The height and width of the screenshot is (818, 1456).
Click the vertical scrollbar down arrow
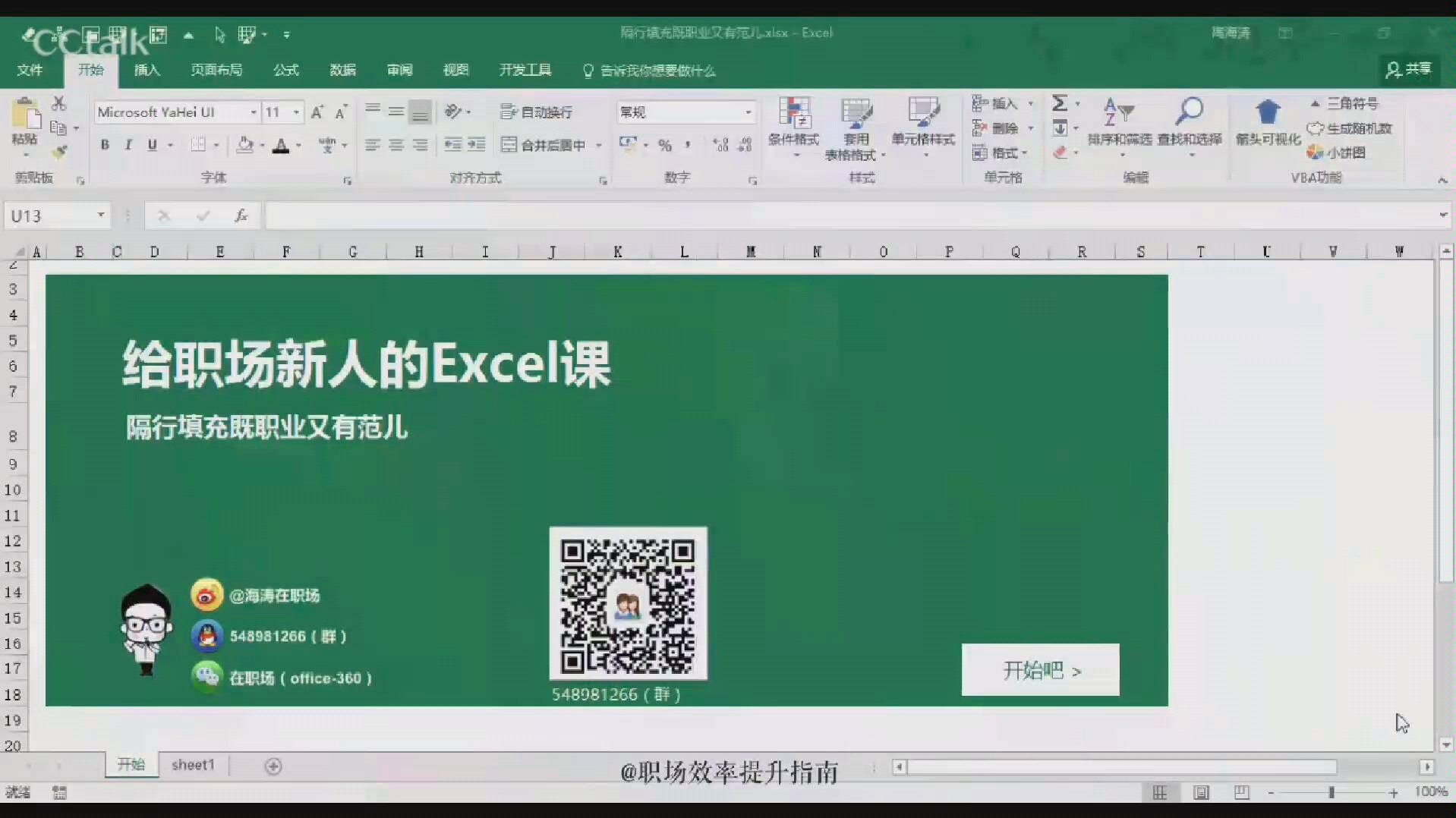pos(1445,745)
